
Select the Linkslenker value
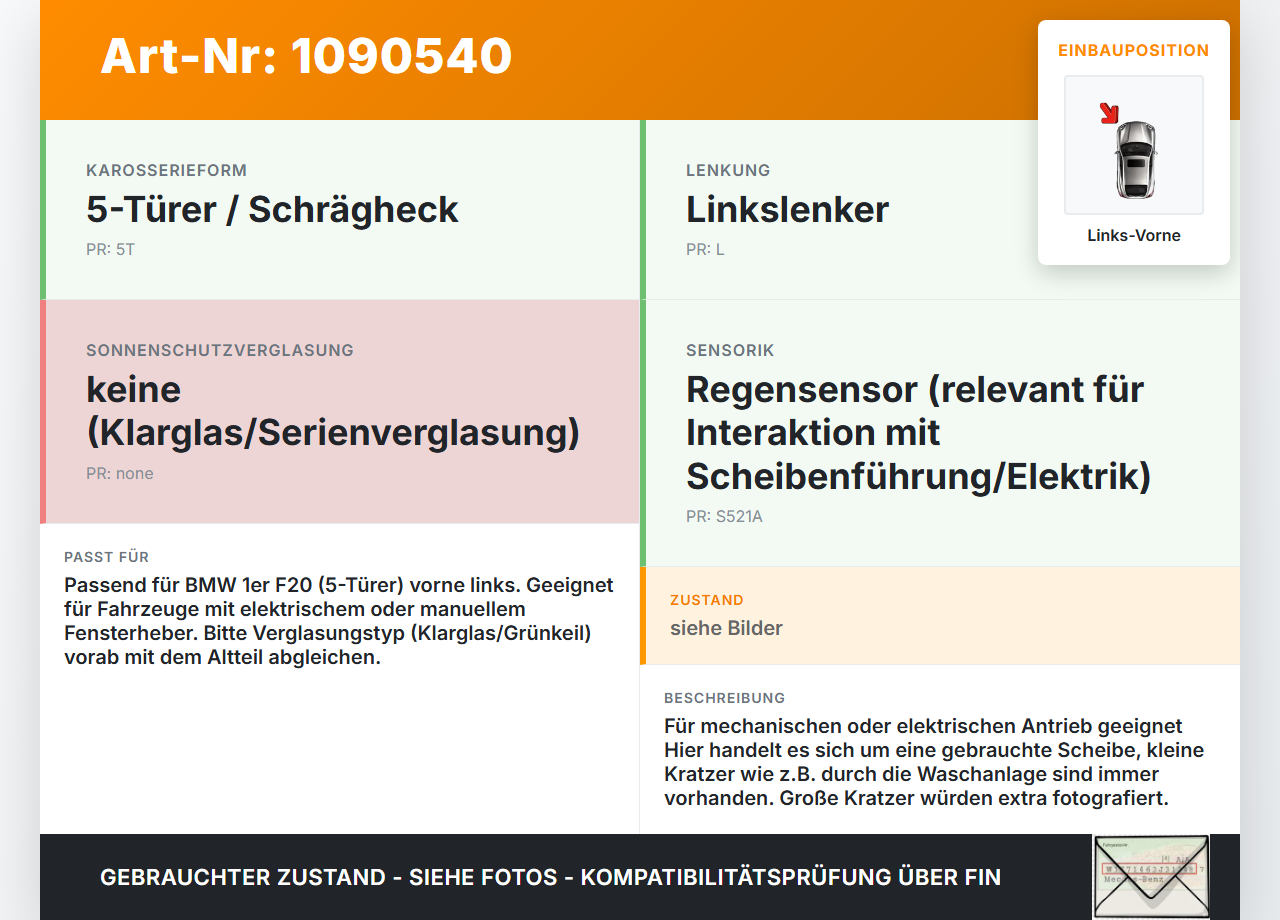click(x=787, y=209)
